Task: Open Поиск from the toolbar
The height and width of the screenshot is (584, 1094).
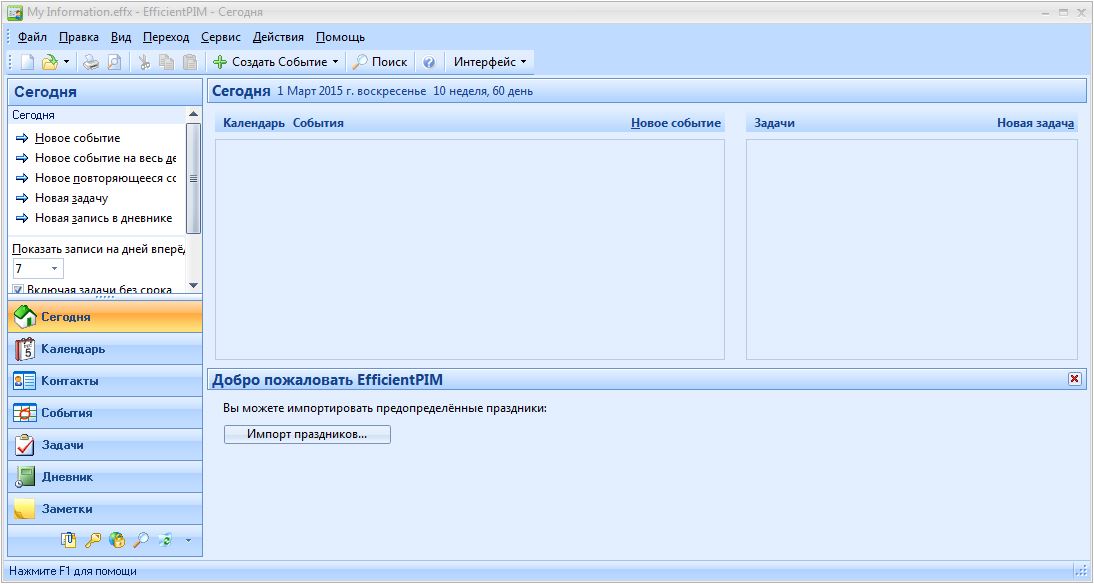Action: pos(380,62)
